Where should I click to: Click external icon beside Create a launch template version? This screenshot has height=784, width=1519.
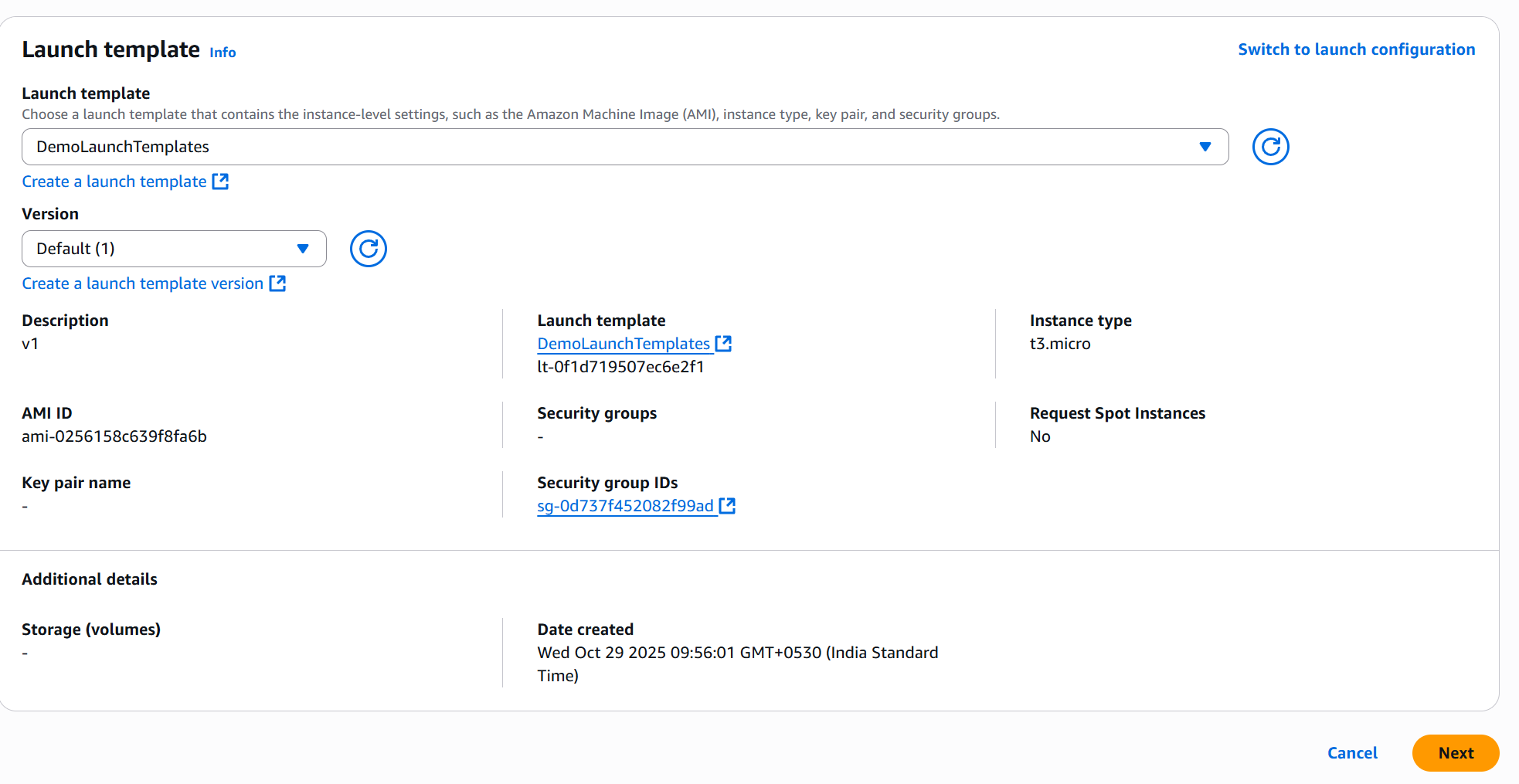[277, 283]
